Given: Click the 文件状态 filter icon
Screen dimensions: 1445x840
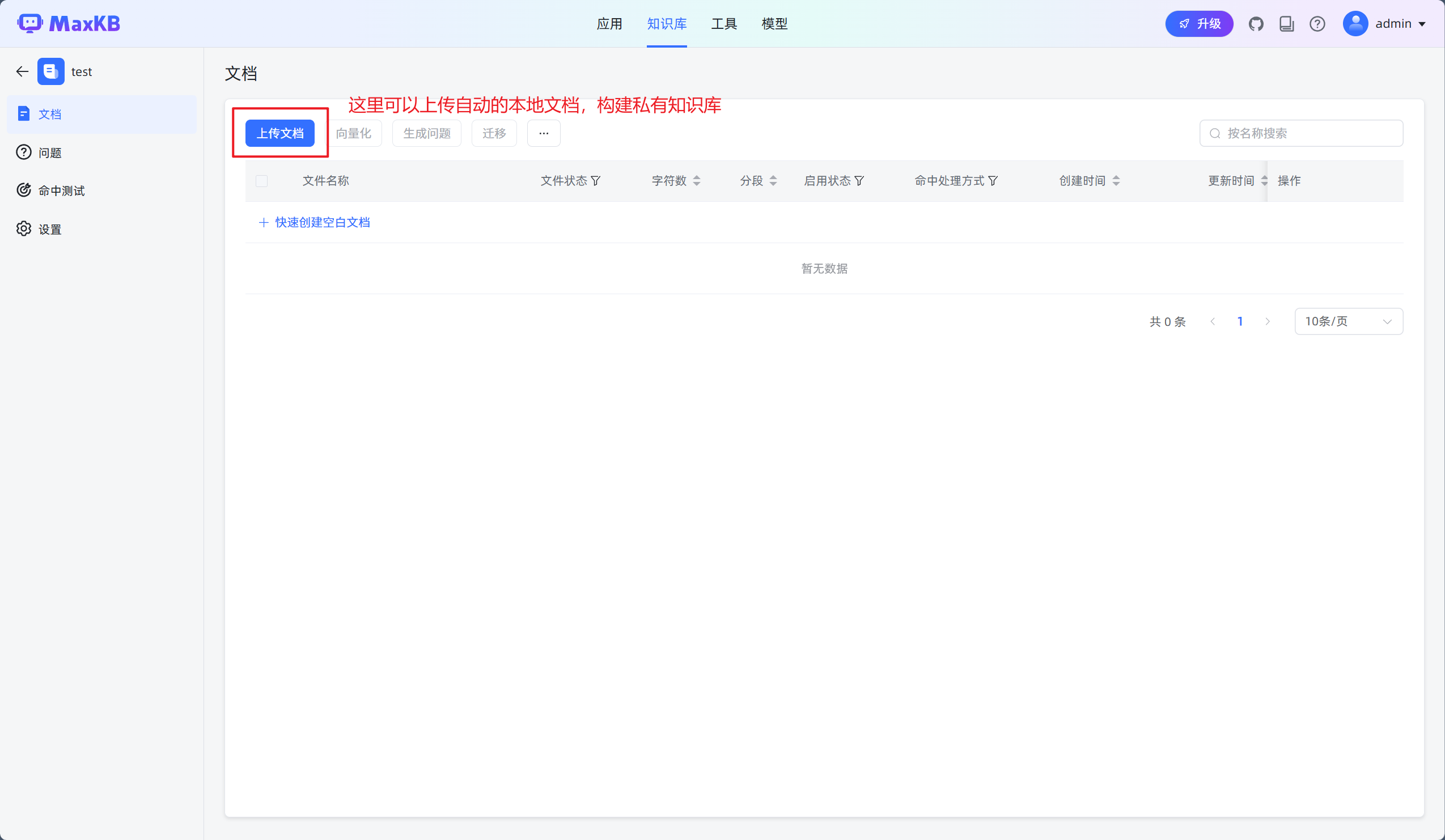Looking at the screenshot, I should click(x=596, y=181).
